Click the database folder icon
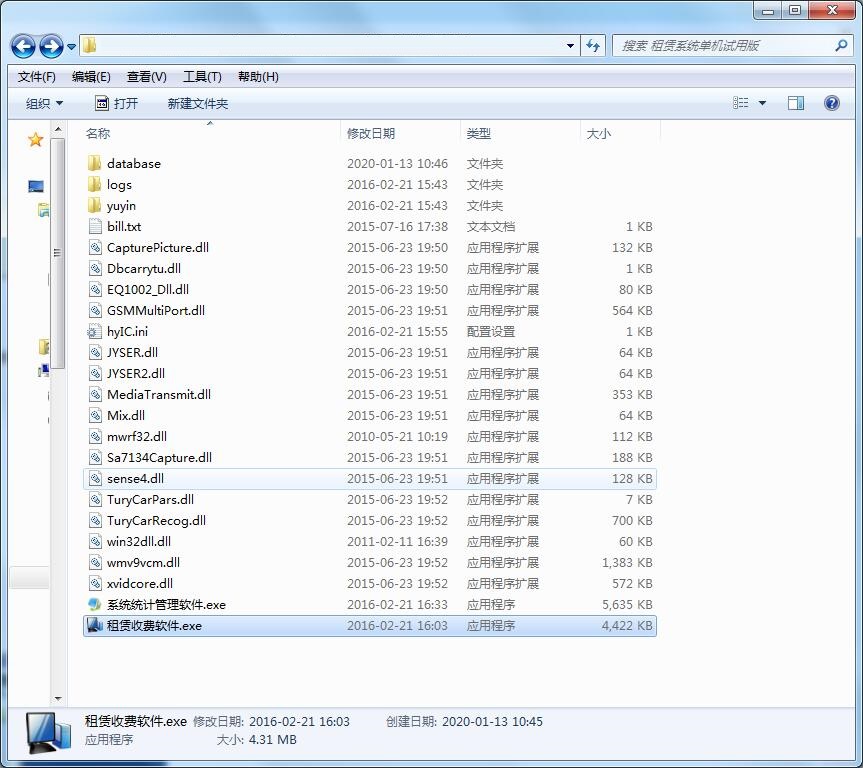The height and width of the screenshot is (768, 863). pyautogui.click(x=95, y=164)
